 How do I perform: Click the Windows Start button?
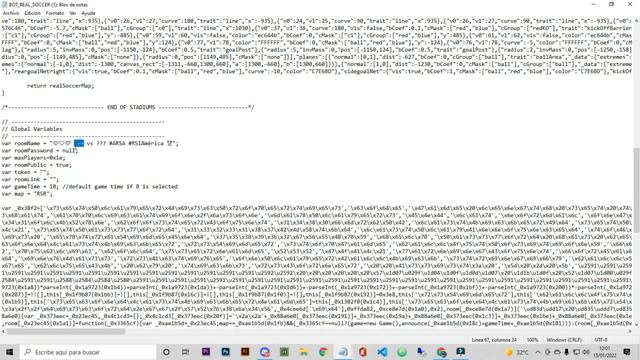pos(9,352)
